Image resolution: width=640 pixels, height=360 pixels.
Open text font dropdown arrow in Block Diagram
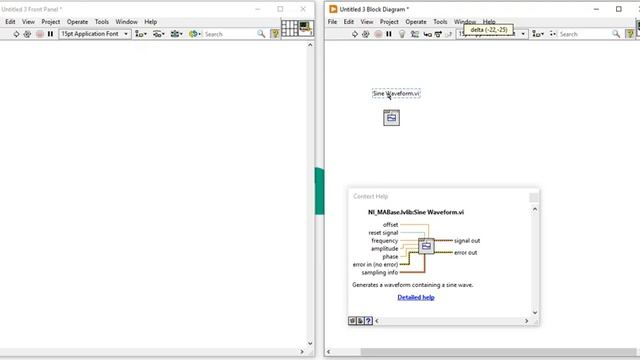(x=523, y=34)
